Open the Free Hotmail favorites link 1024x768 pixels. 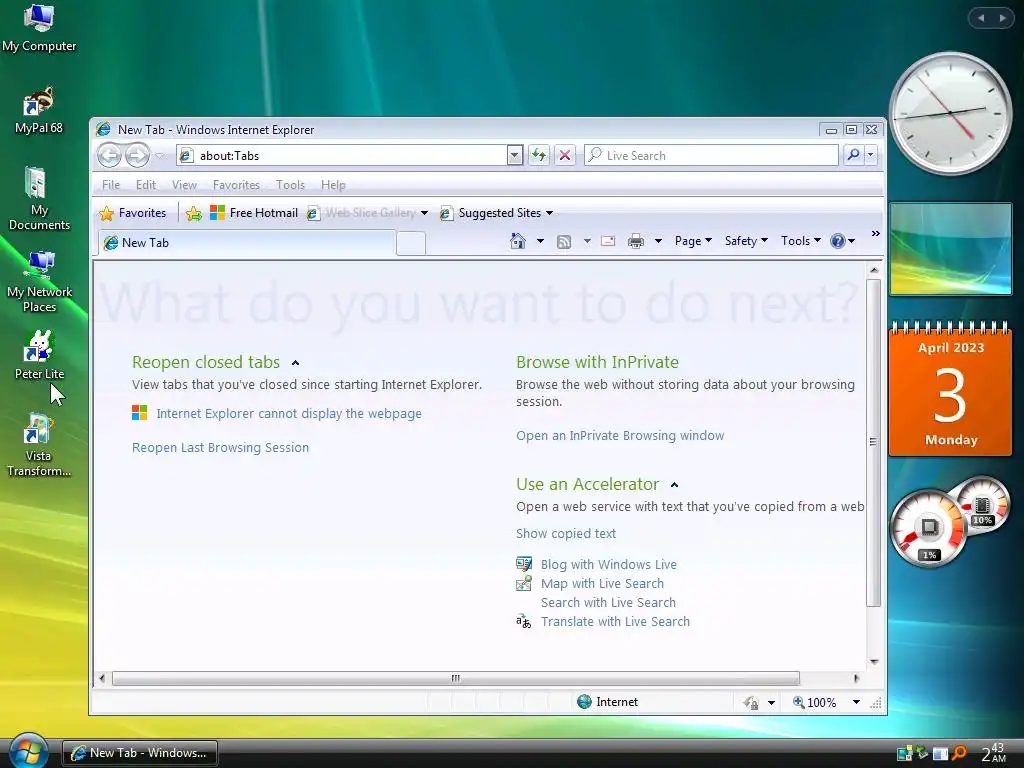pos(254,213)
